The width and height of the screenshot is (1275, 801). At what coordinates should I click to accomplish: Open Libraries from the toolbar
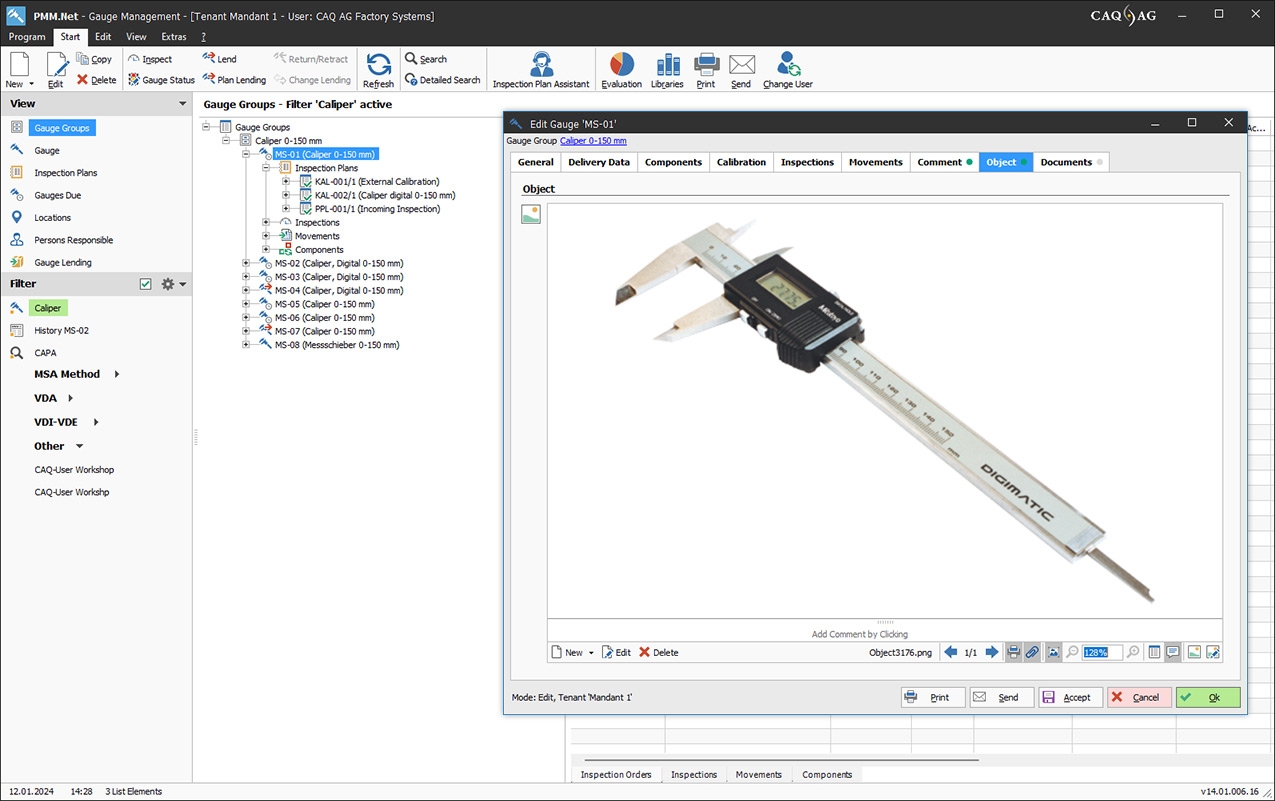tap(667, 69)
